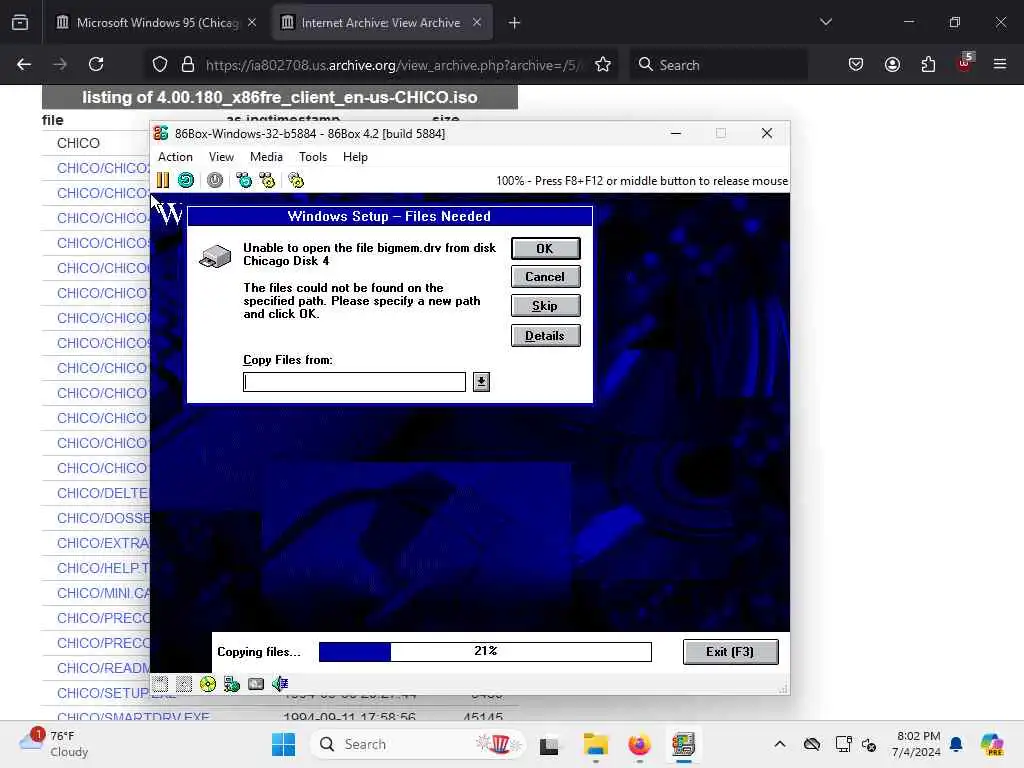This screenshot has width=1024, height=768.
Task: Switch to Internet Archive: View Archive tab
Action: (x=381, y=23)
